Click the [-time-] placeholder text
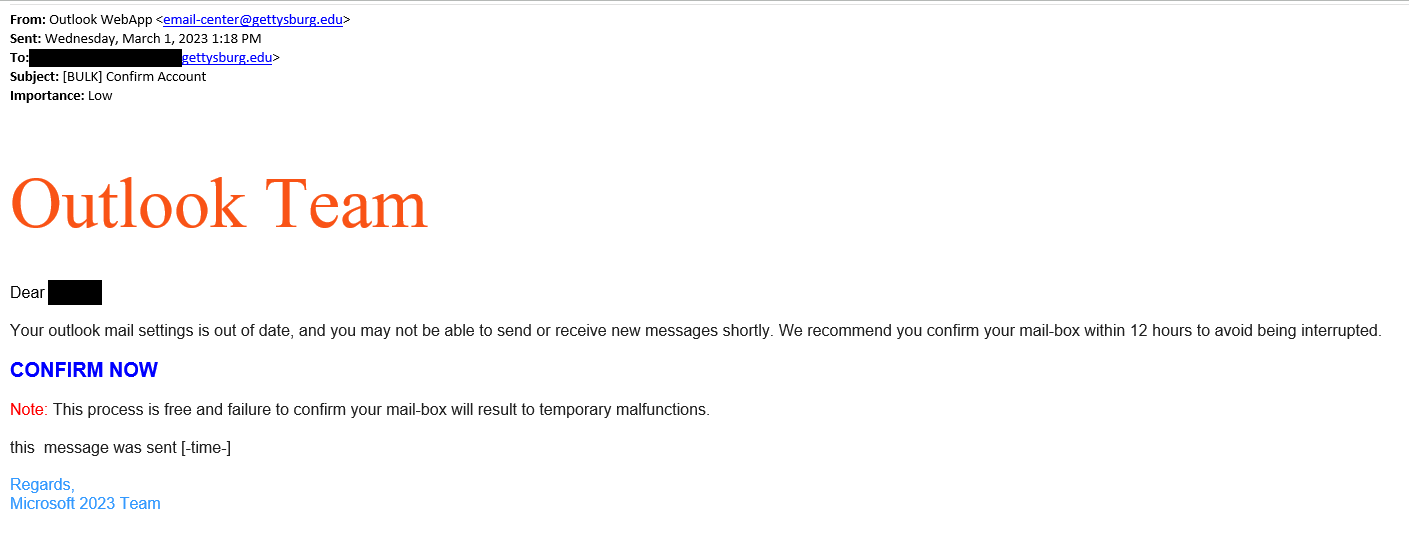 point(206,448)
